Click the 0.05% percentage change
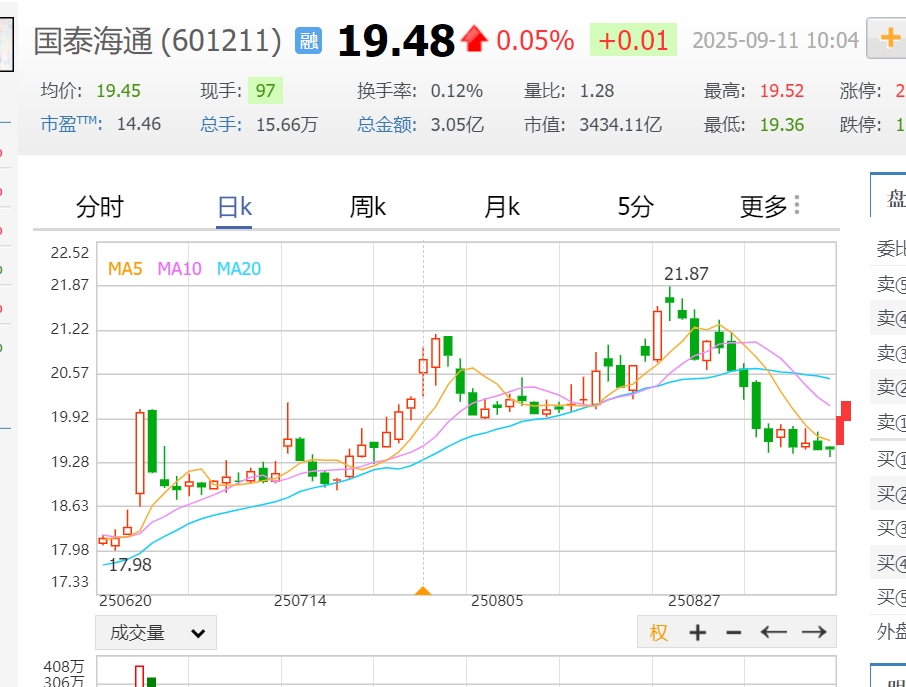Image resolution: width=906 pixels, height=687 pixels. coord(535,40)
